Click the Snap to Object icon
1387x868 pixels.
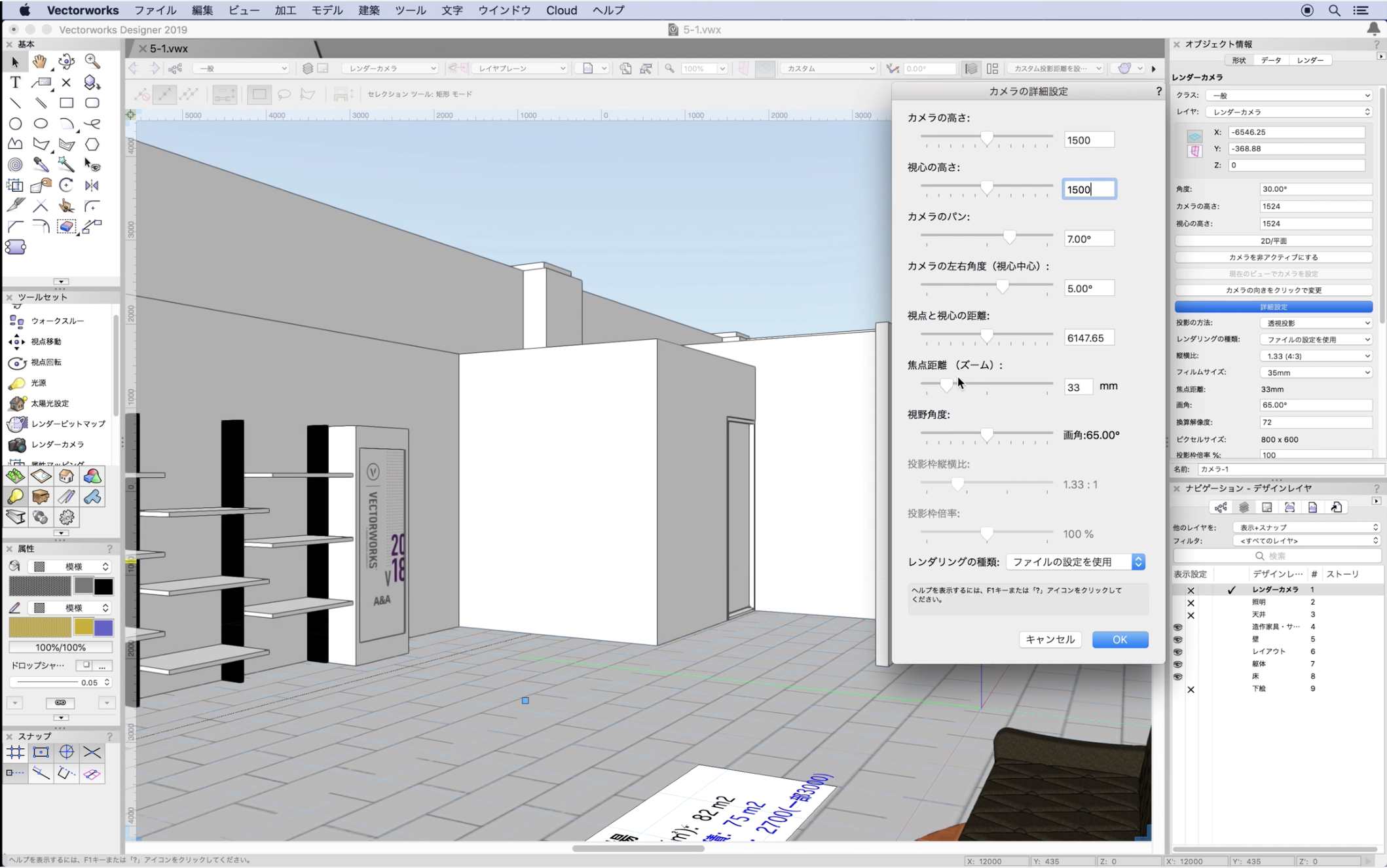click(x=41, y=753)
